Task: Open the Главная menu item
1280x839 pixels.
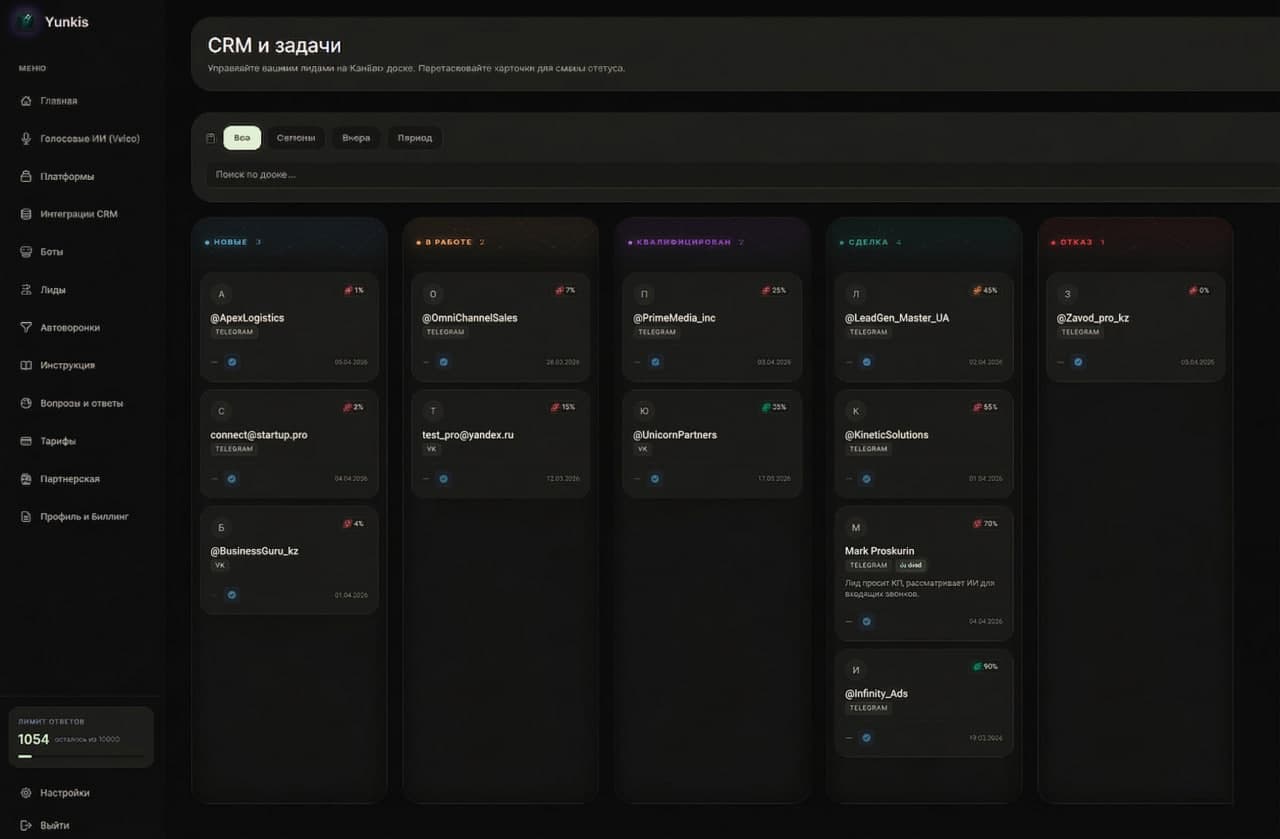Action: click(x=55, y=100)
